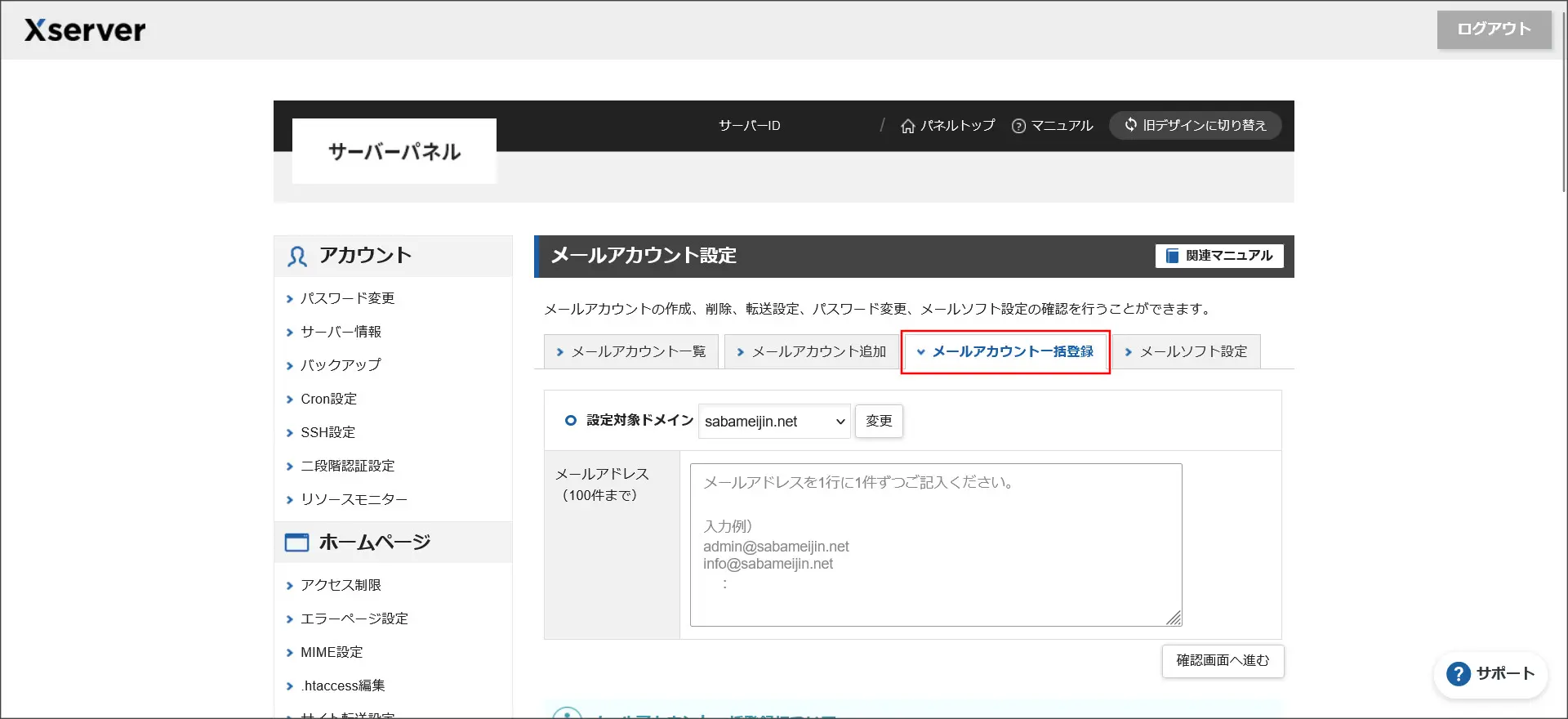Click the メールアカウント設定 heading
This screenshot has width=1568, height=719.
(644, 256)
